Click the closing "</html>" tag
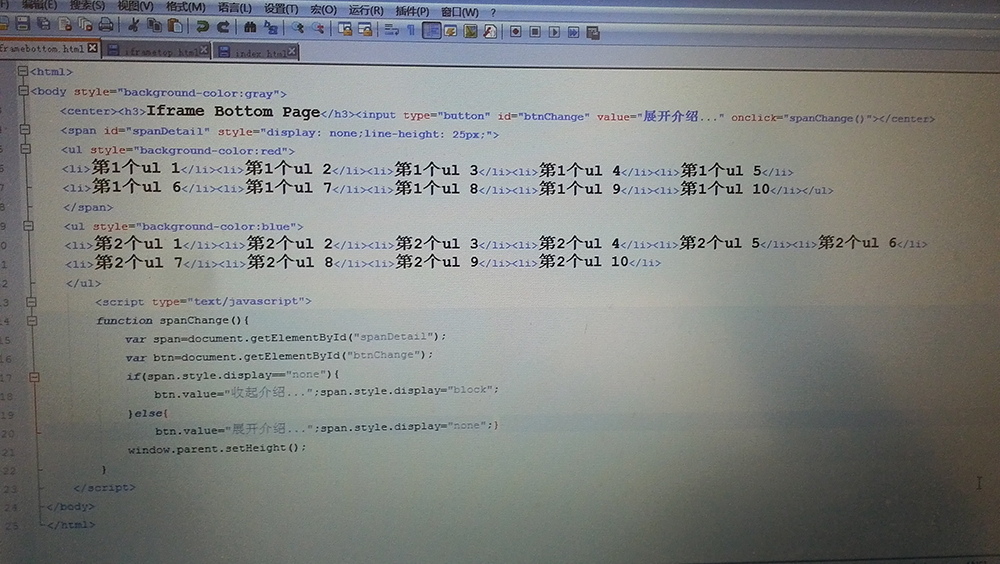The height and width of the screenshot is (564, 1000). tap(71, 525)
